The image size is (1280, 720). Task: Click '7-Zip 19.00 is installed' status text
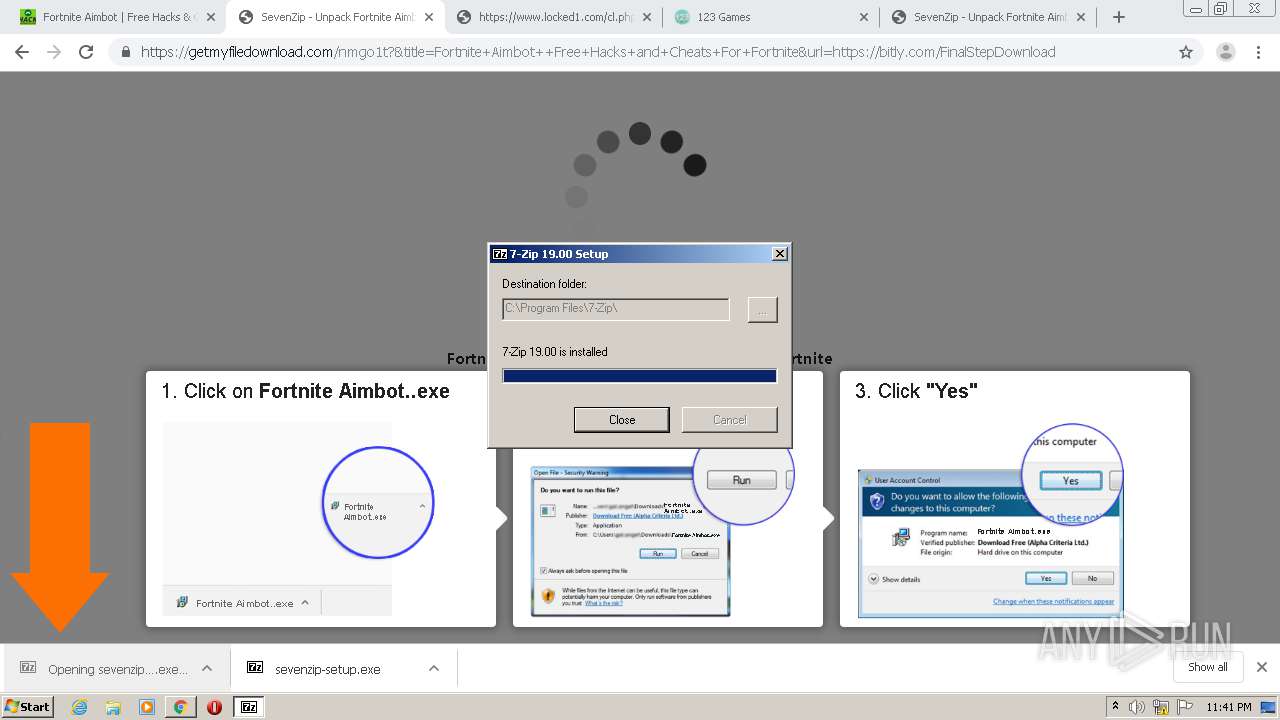pos(554,352)
